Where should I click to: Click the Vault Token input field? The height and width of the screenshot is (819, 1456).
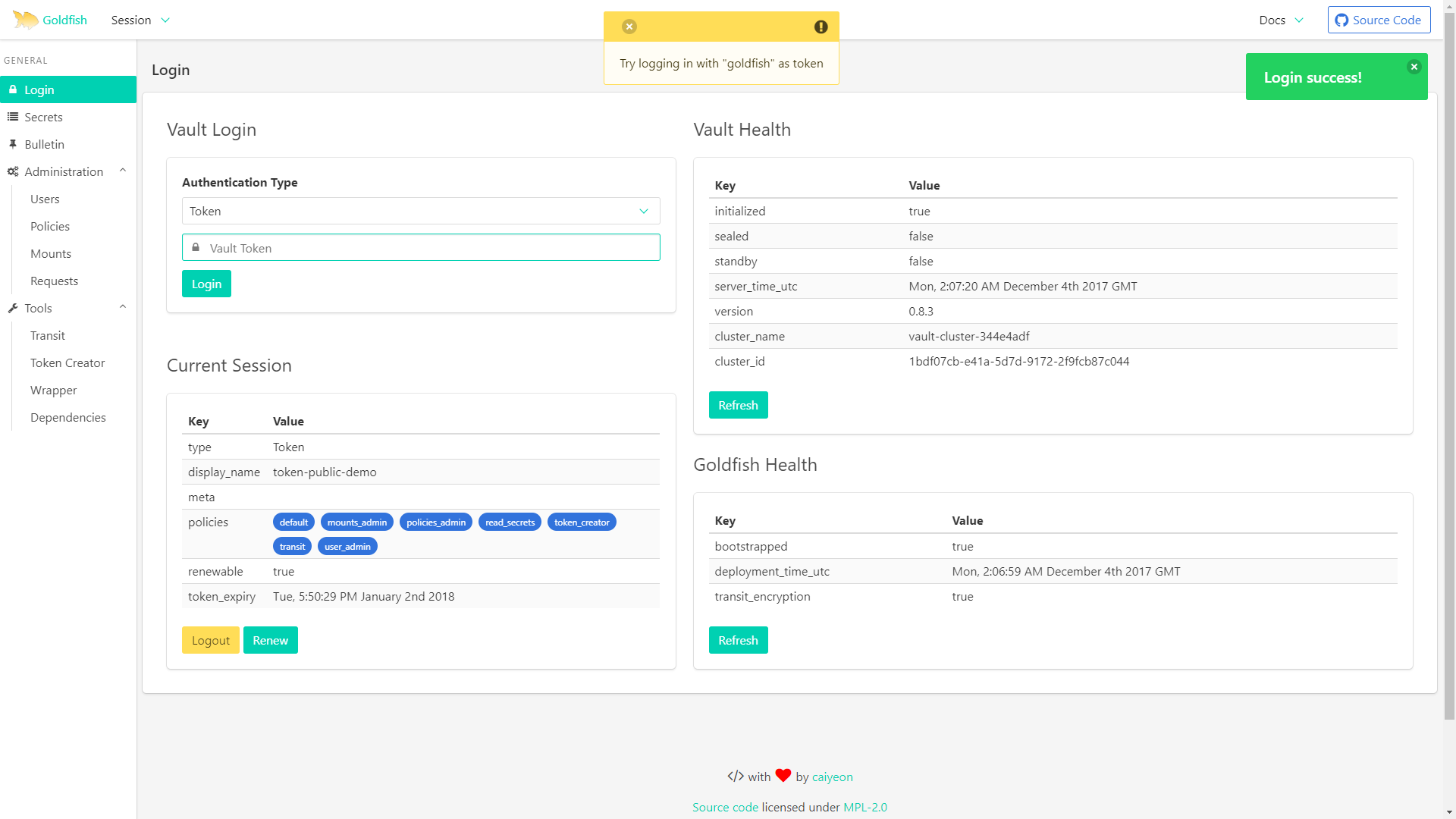(x=428, y=248)
